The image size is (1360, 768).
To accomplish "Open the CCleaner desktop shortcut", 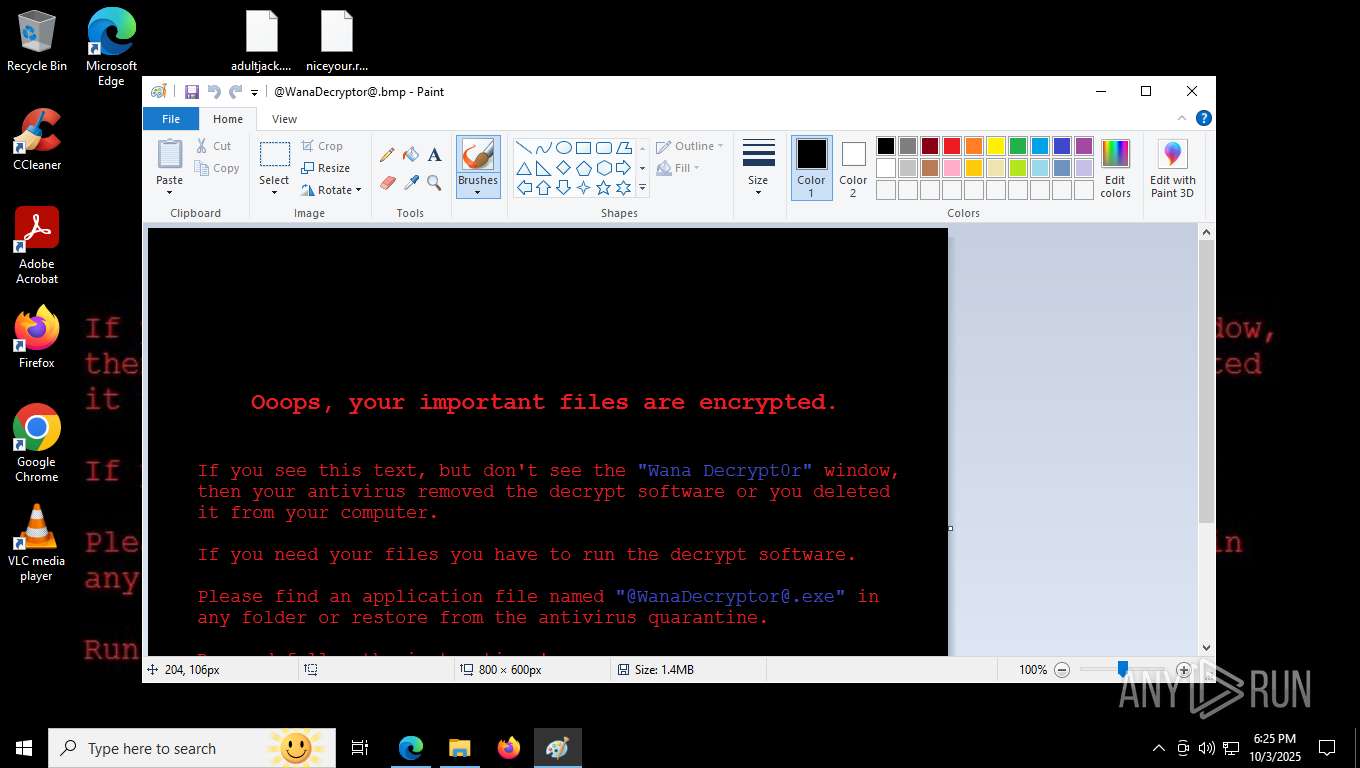I will 36,139.
